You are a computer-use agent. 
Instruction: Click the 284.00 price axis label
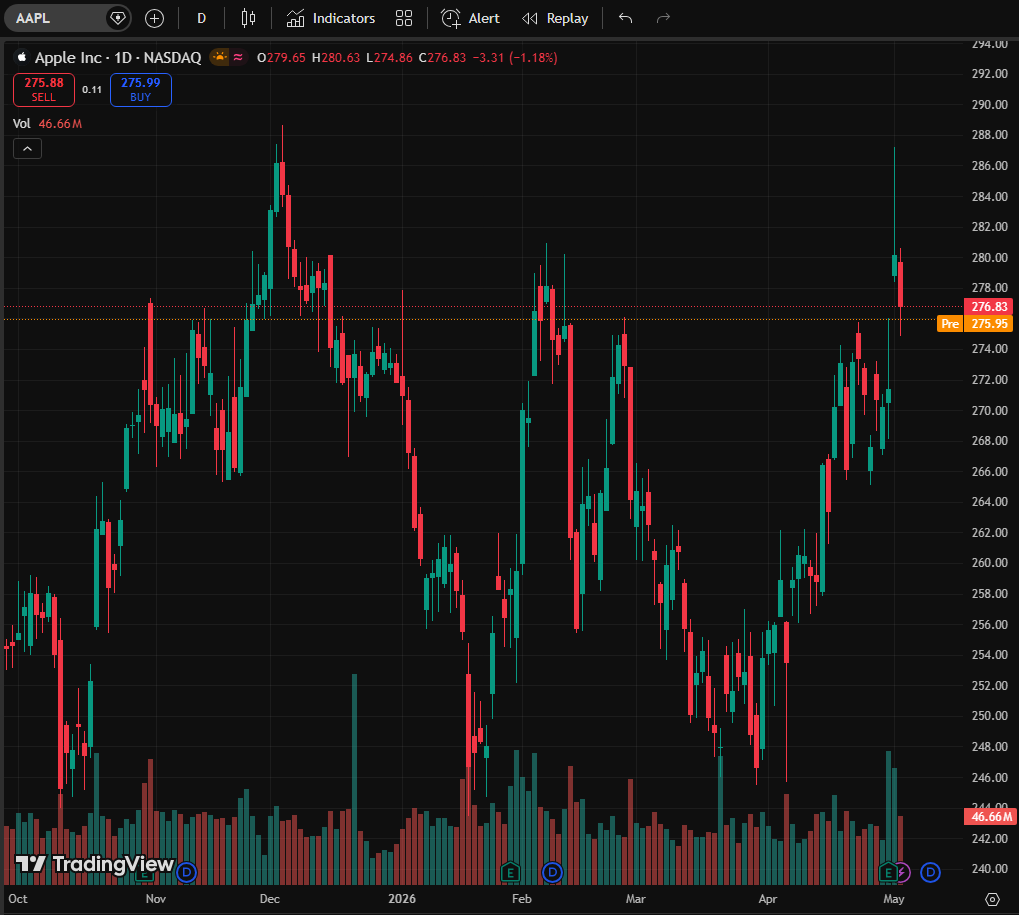pos(989,196)
